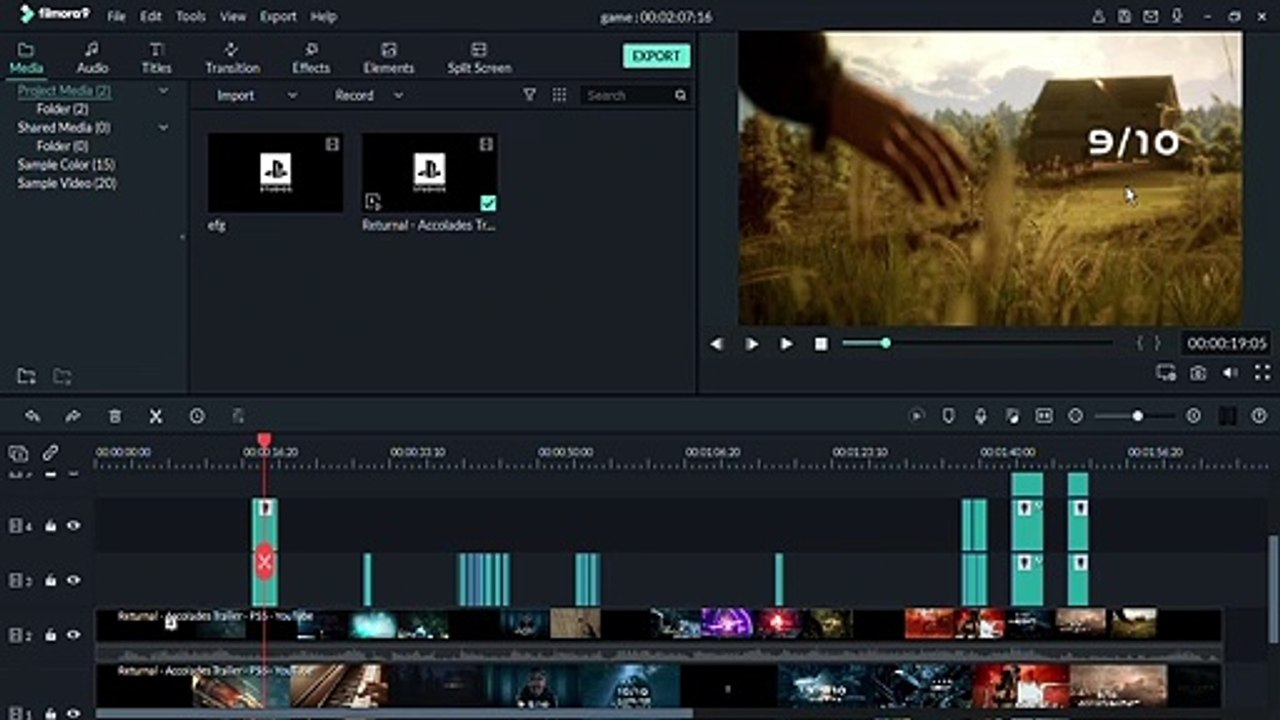1280x720 pixels.
Task: Filter media with the funnel icon
Action: pos(530,95)
